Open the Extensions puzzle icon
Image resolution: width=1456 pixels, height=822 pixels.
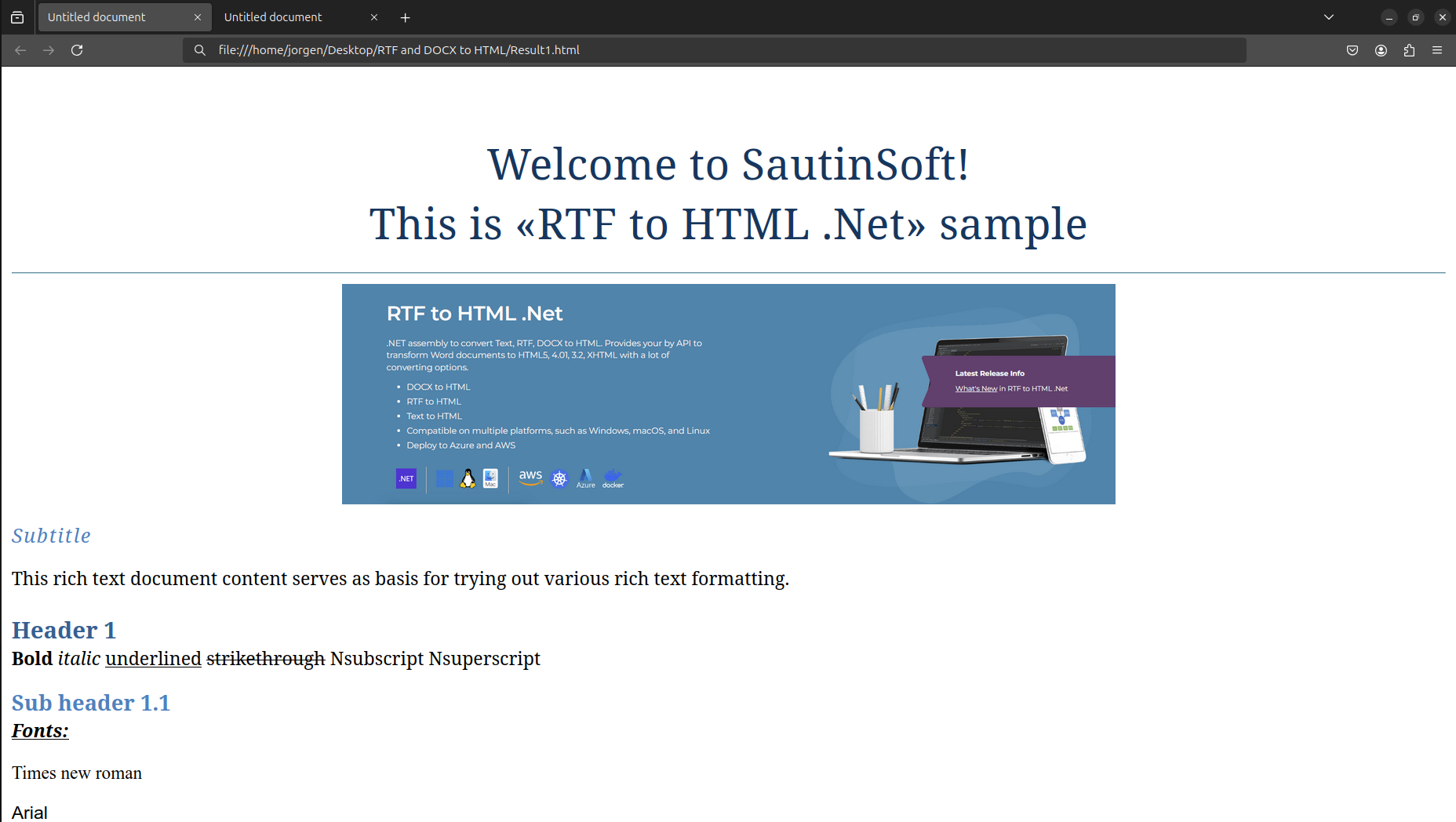click(x=1409, y=50)
